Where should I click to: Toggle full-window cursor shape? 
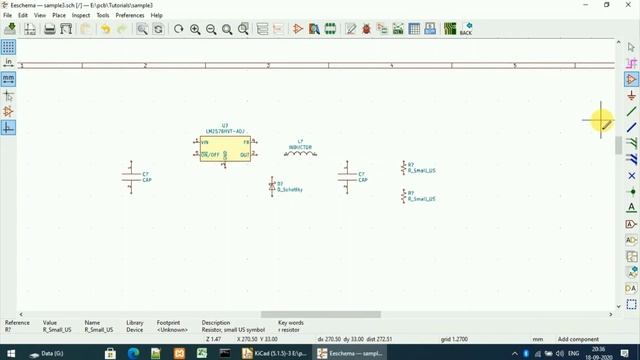[8, 96]
